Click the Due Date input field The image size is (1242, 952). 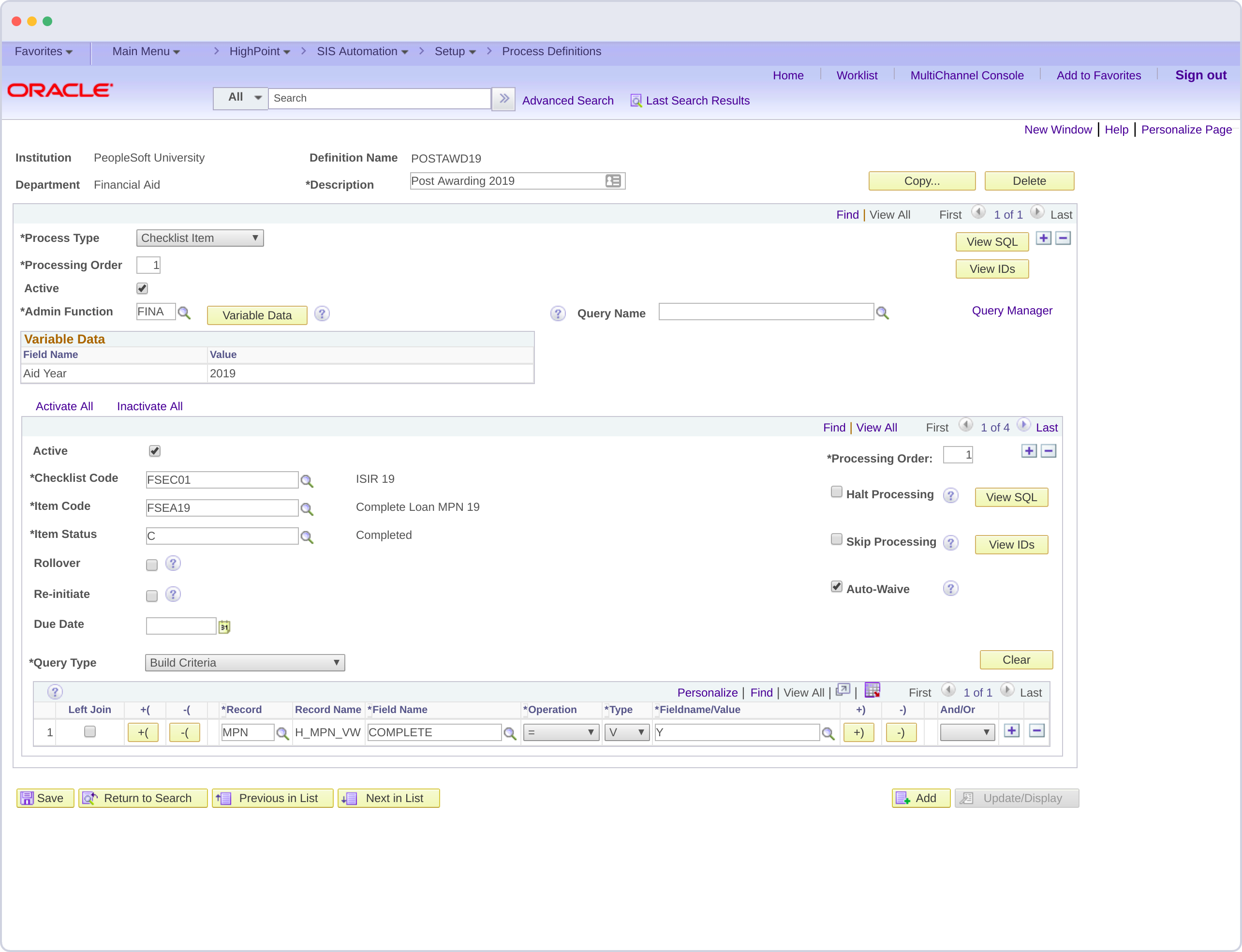pyautogui.click(x=181, y=625)
